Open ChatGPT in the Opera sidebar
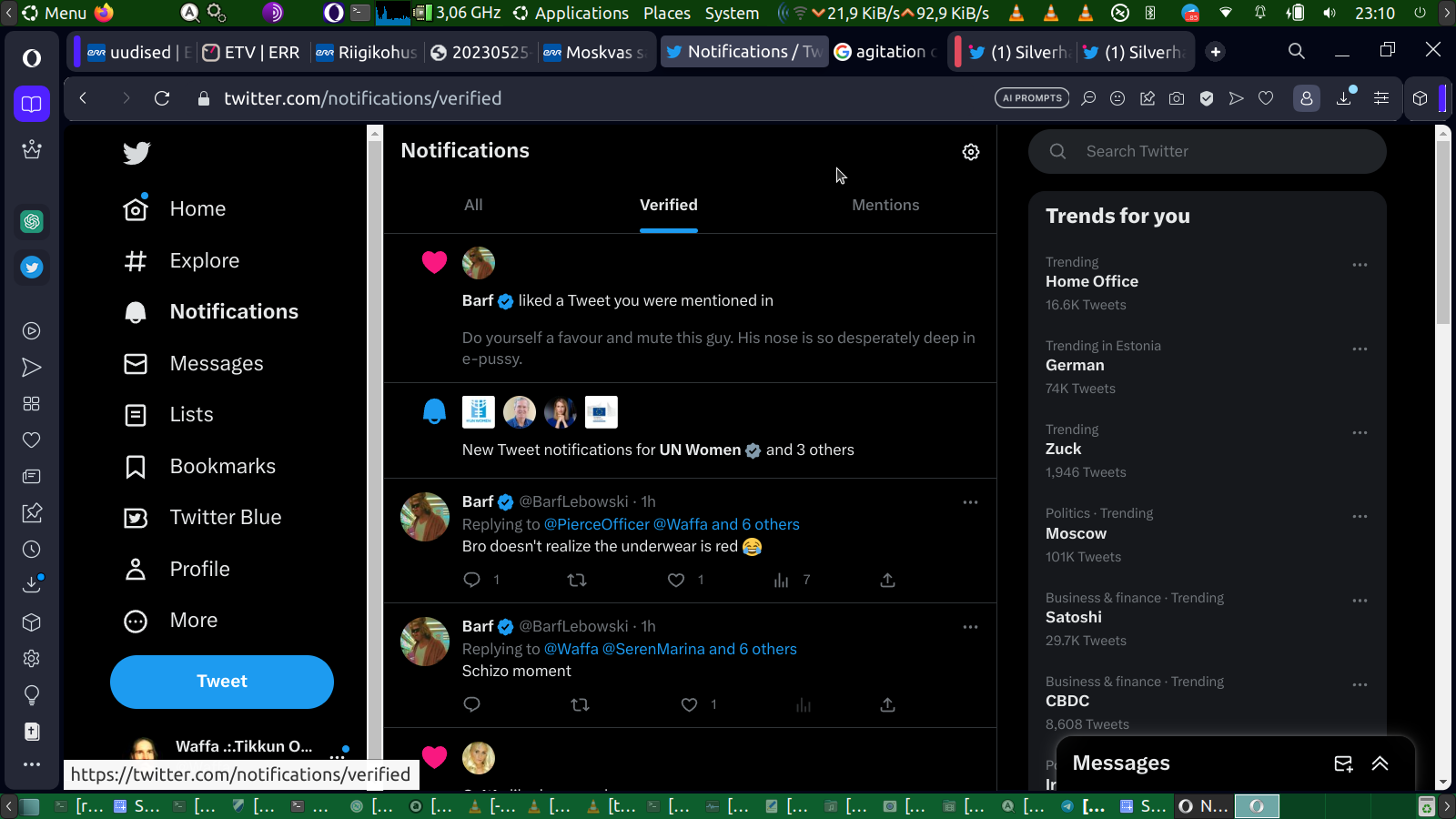 pyautogui.click(x=32, y=221)
